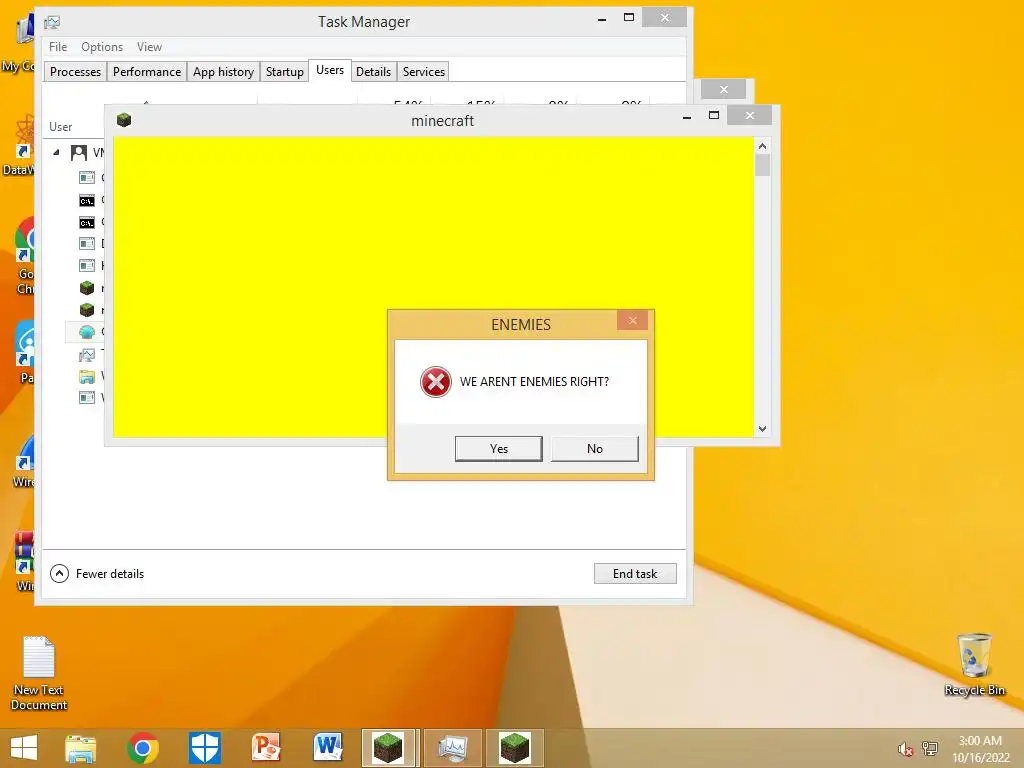Click End task in Task Manager
1024x768 pixels.
[x=635, y=573]
